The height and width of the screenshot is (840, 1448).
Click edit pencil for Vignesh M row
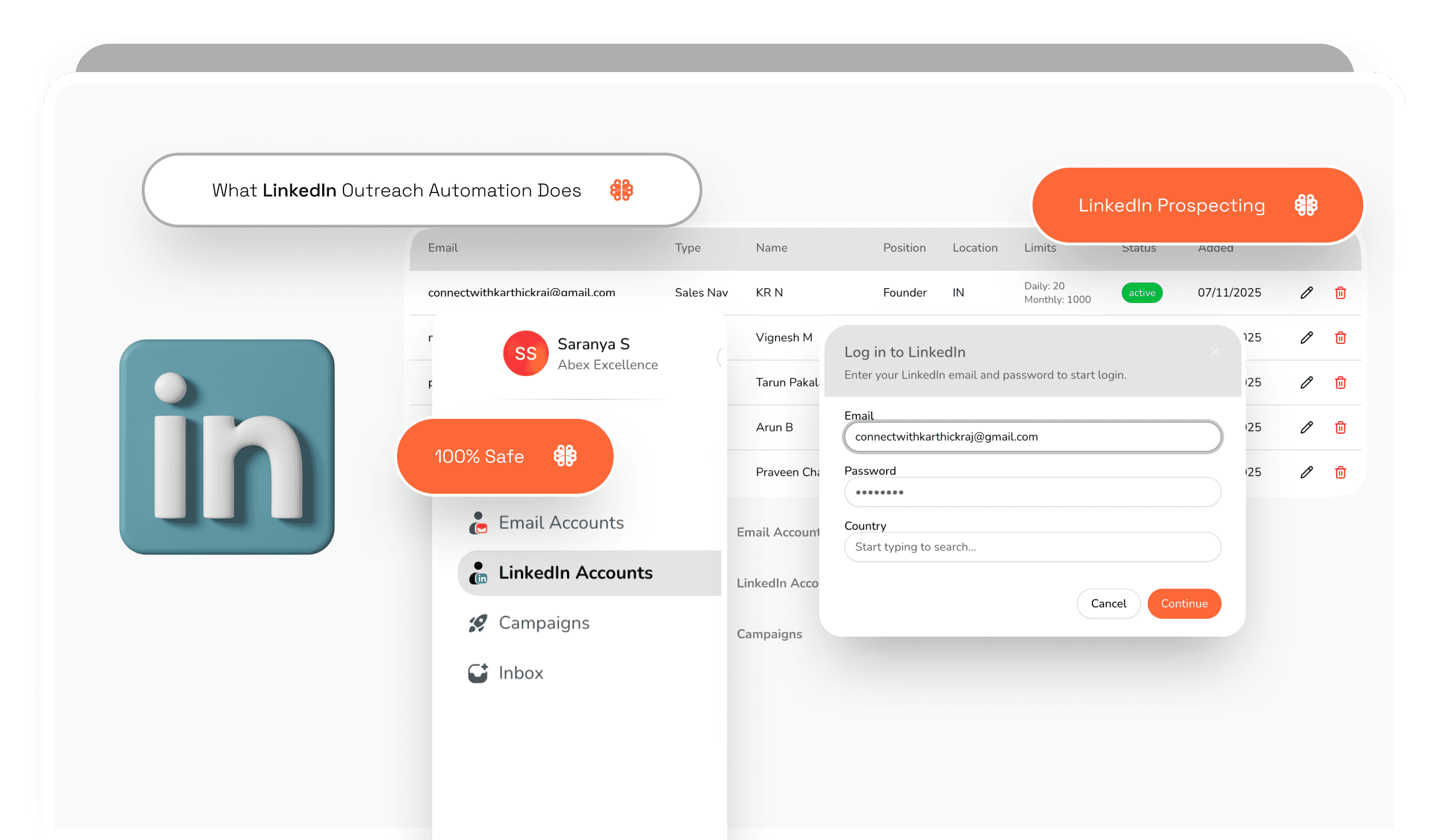pyautogui.click(x=1306, y=338)
